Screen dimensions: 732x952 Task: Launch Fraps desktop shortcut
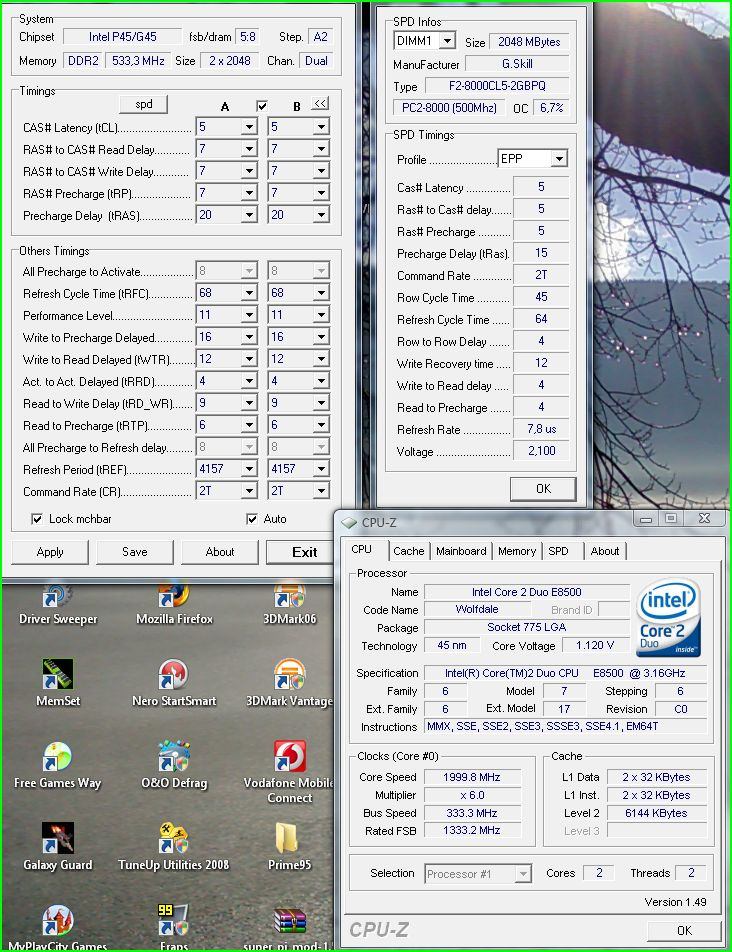(x=174, y=927)
